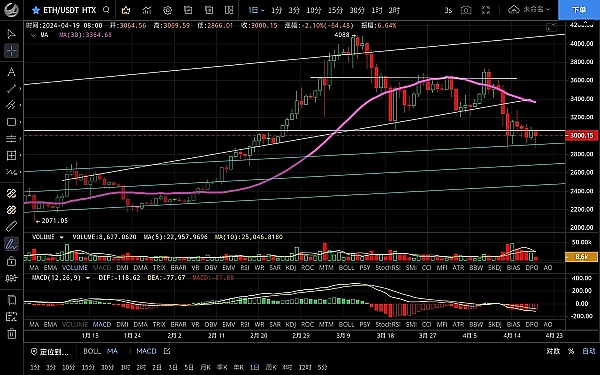Screen dimensions: 600x375
Task: Click the 定位到... locate button
Action: (50, 352)
